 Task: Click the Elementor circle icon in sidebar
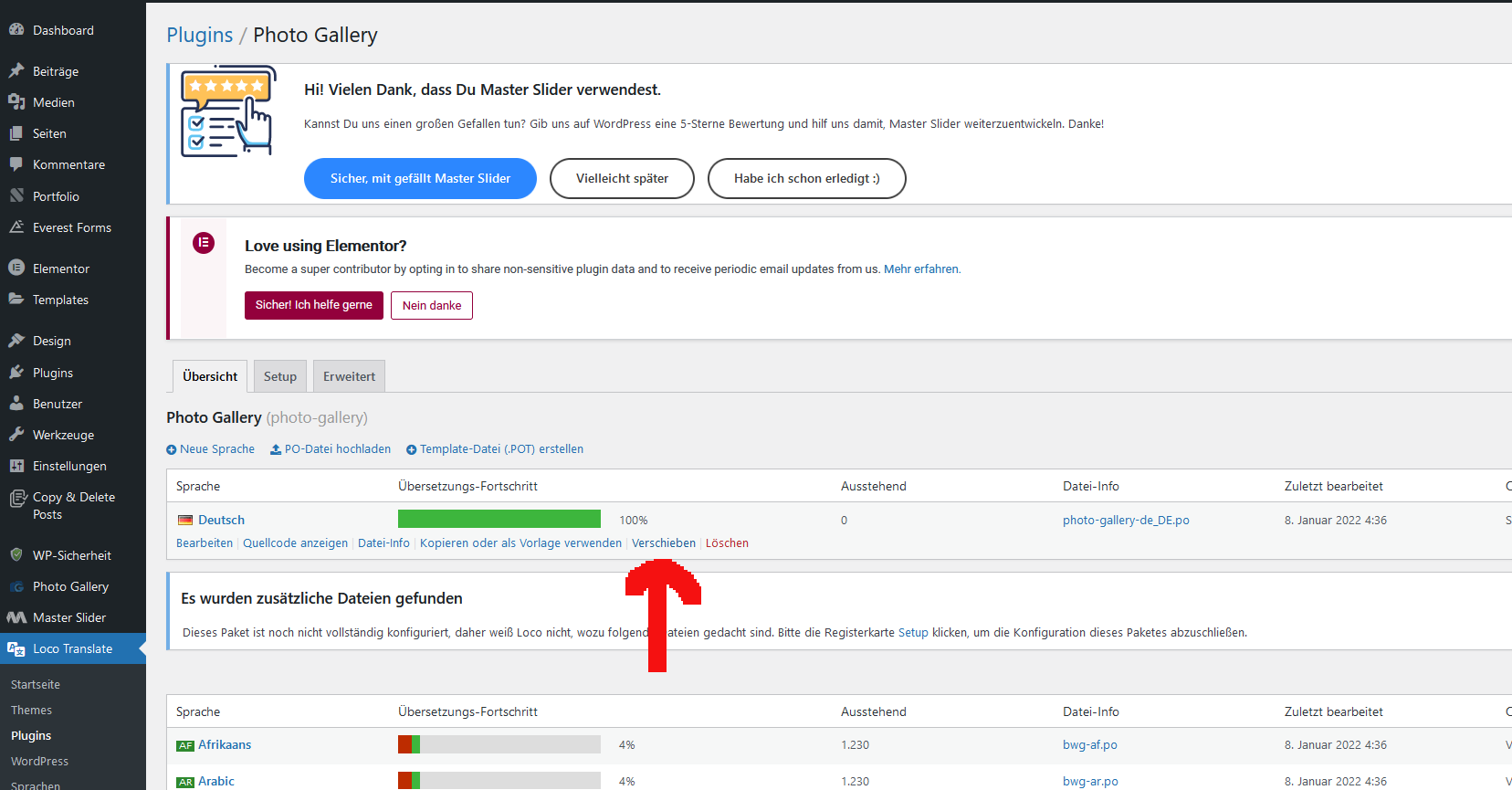16,269
